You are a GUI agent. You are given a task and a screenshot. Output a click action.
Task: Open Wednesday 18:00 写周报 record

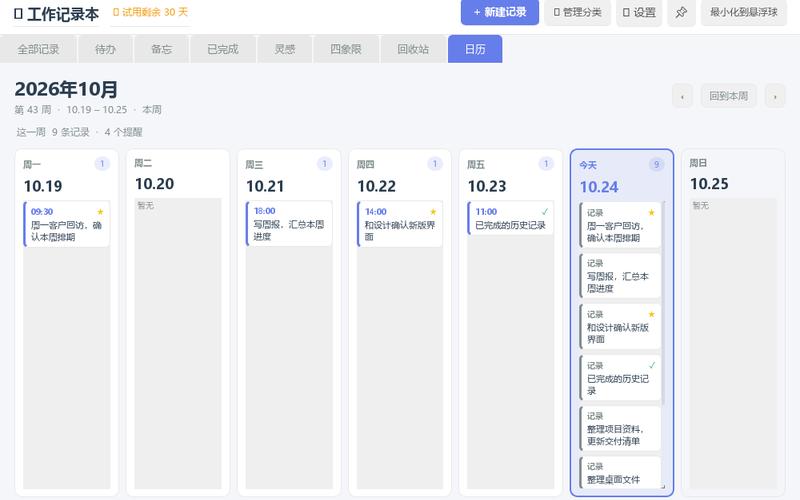tap(289, 223)
